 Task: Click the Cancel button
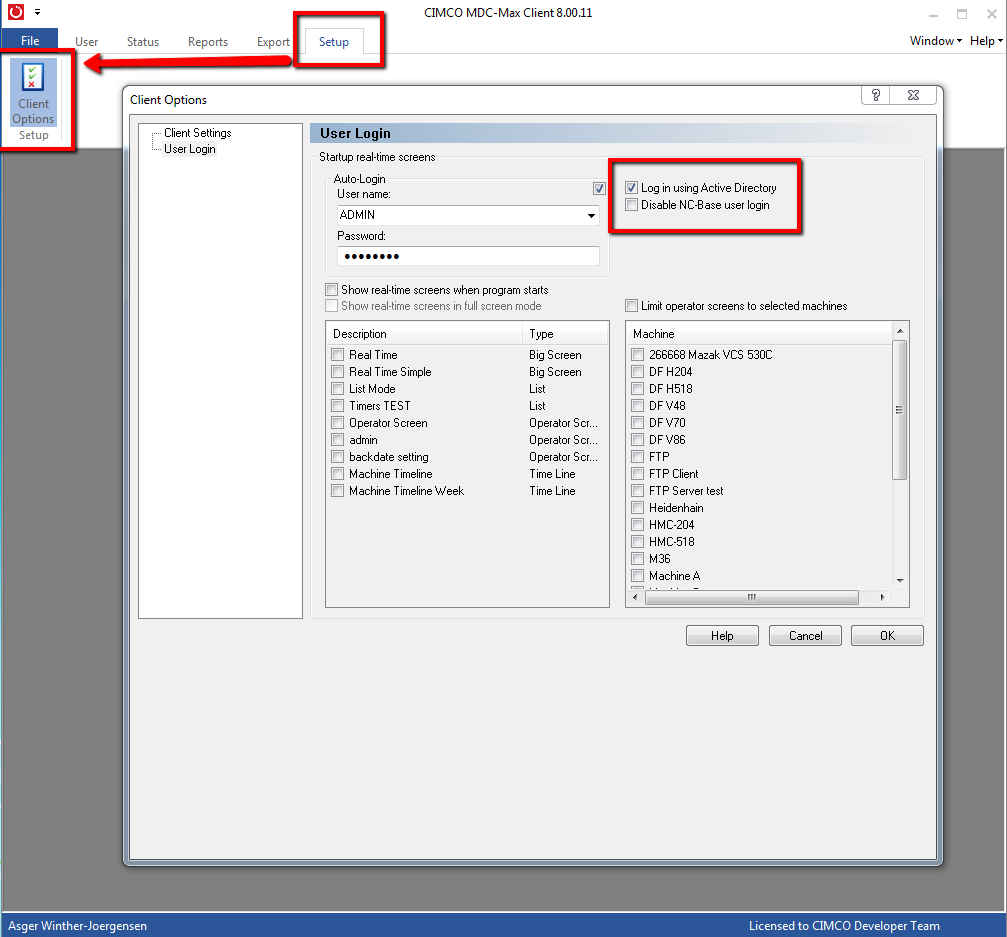[x=805, y=636]
